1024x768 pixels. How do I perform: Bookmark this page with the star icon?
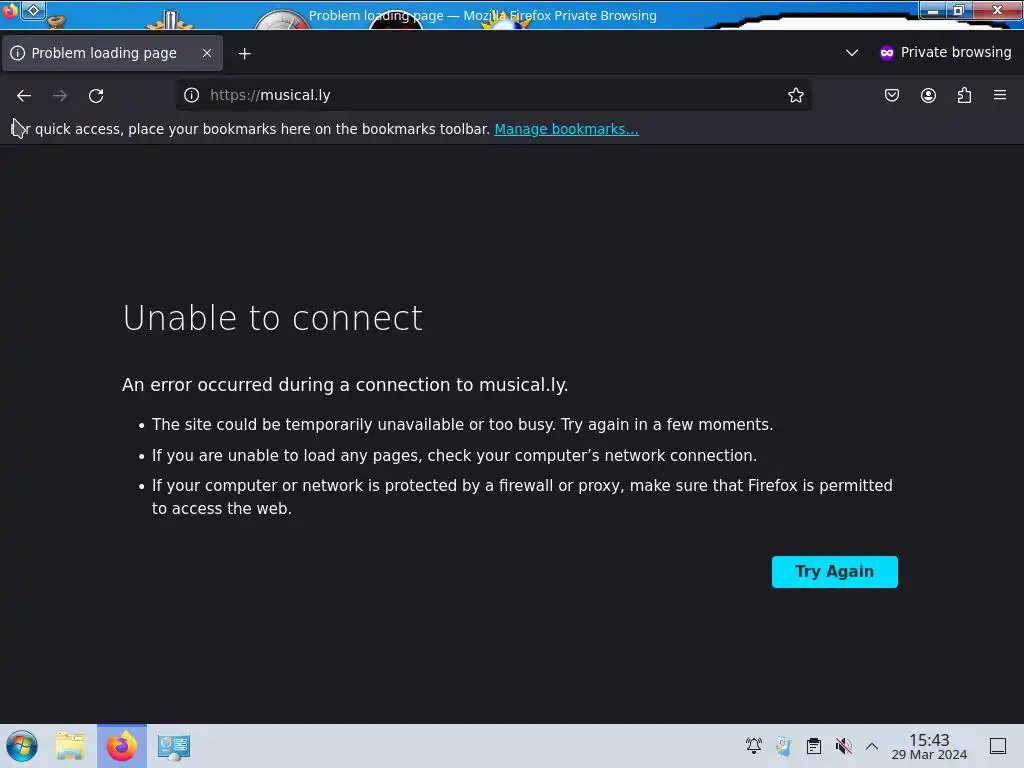pos(795,95)
